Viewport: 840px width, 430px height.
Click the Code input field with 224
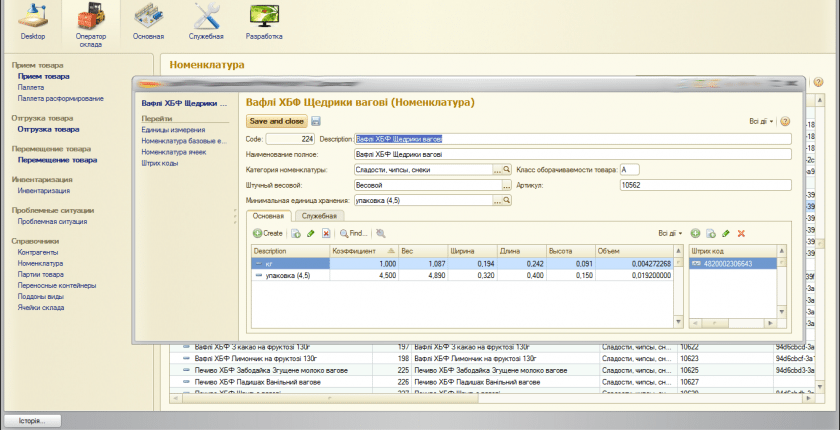pos(291,139)
